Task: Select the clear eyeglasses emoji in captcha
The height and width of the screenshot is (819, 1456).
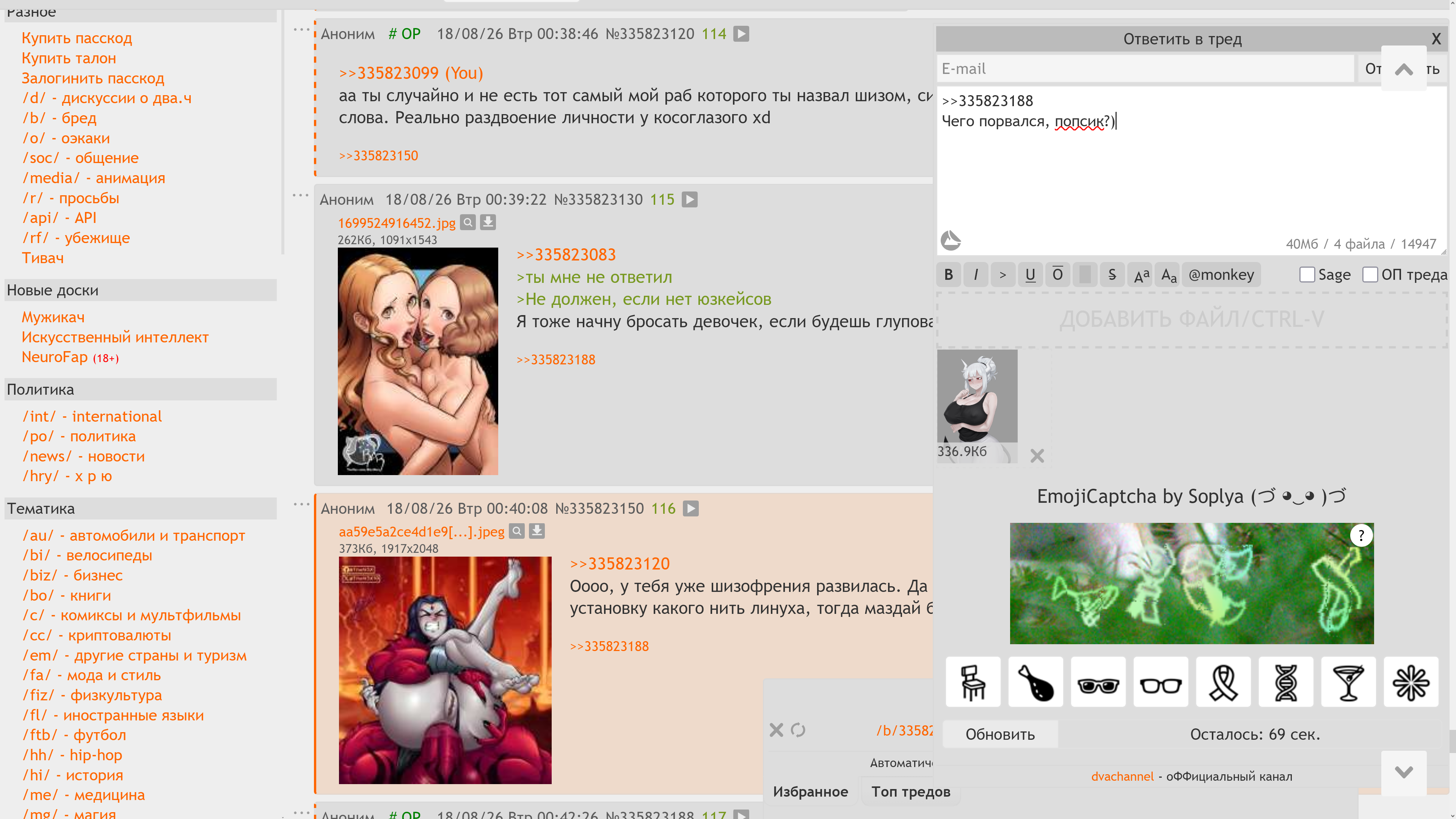Action: (x=1160, y=682)
